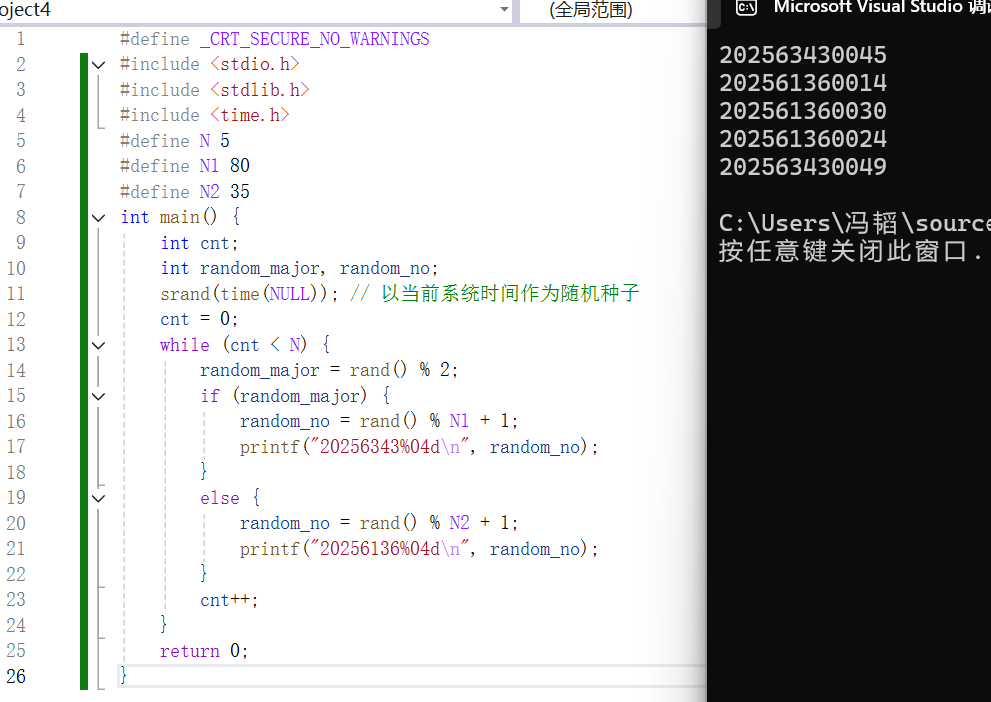Click _CRT_SECURE_NO_WARNINGS macro on line 1
991x702 pixels.
(315, 39)
